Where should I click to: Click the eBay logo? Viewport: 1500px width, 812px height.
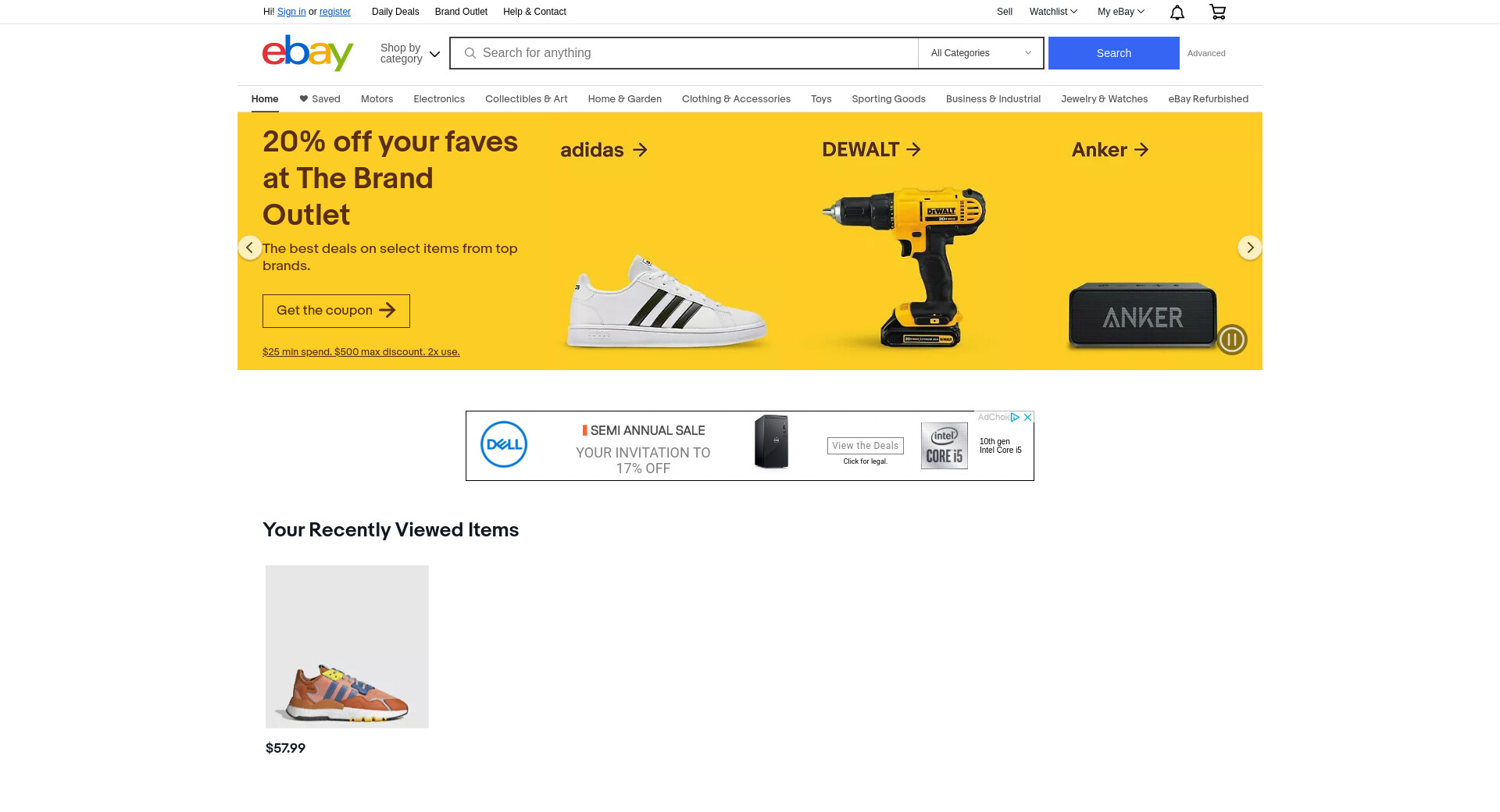click(308, 52)
